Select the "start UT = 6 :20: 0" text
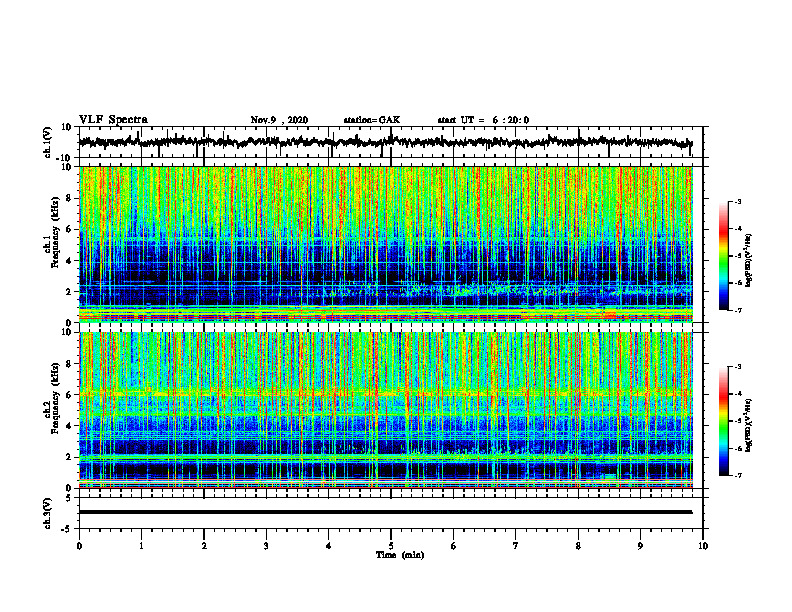Screen dimensions: 792x612 click(483, 120)
